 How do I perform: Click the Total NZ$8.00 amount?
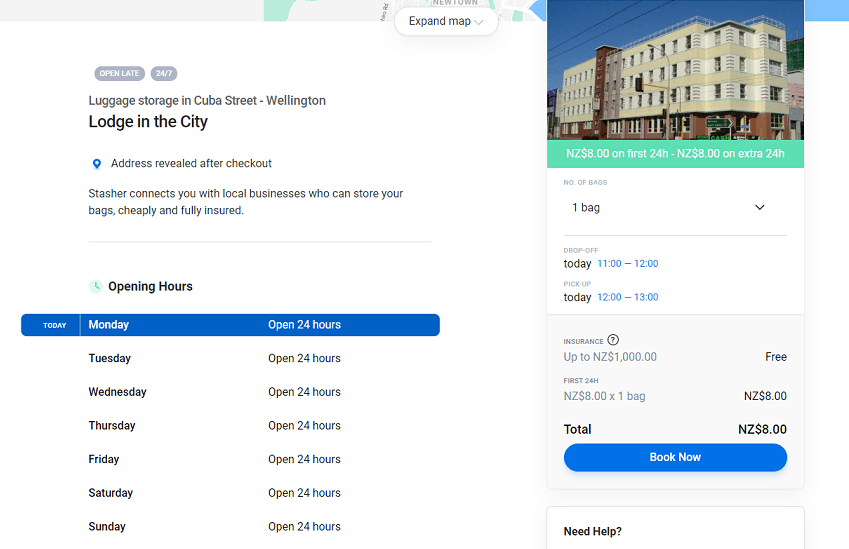(x=762, y=429)
